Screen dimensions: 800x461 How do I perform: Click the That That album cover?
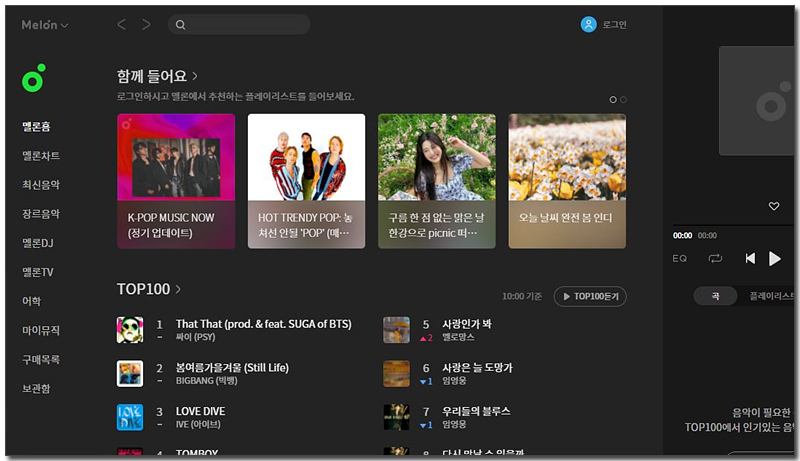click(x=130, y=329)
